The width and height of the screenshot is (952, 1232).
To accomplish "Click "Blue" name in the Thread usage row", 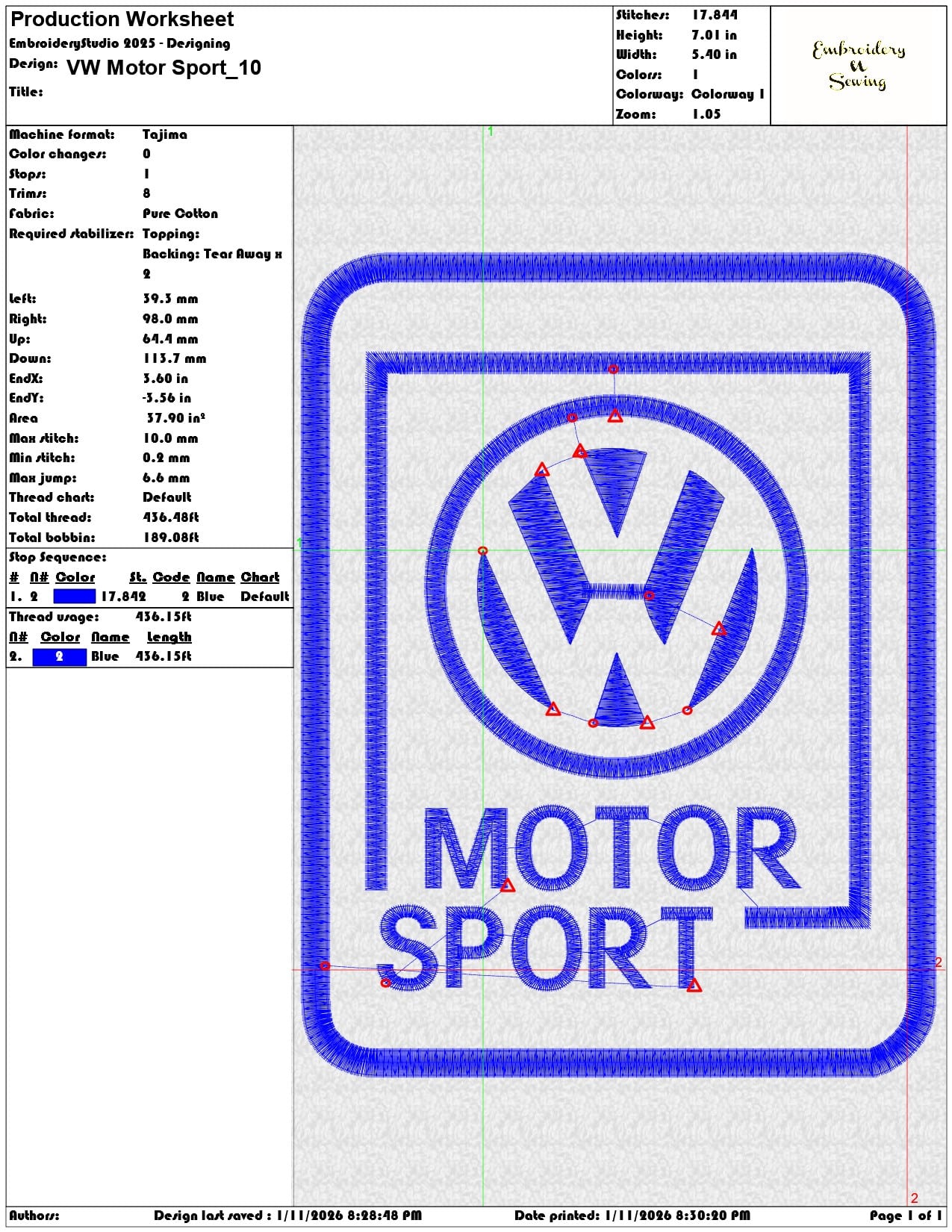I will [105, 656].
